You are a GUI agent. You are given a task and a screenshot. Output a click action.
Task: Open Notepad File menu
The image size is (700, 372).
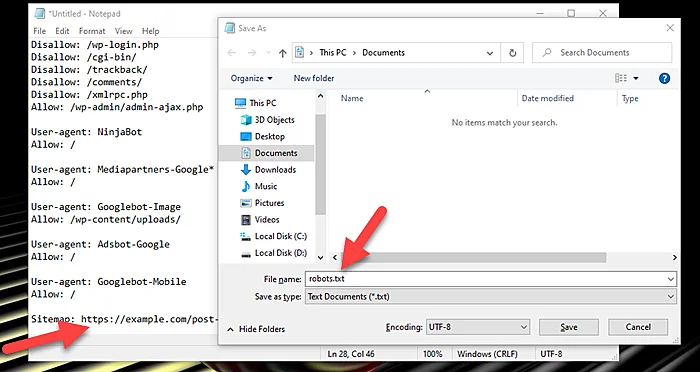coord(39,31)
